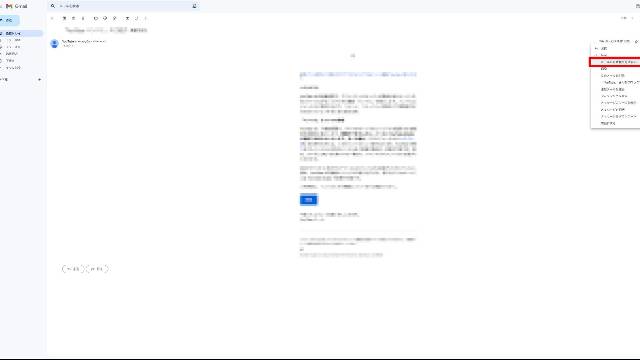Image resolution: width=640 pixels, height=360 pixels.
Task: Expand the last sidebar item below drafts
Action: [x=12, y=68]
